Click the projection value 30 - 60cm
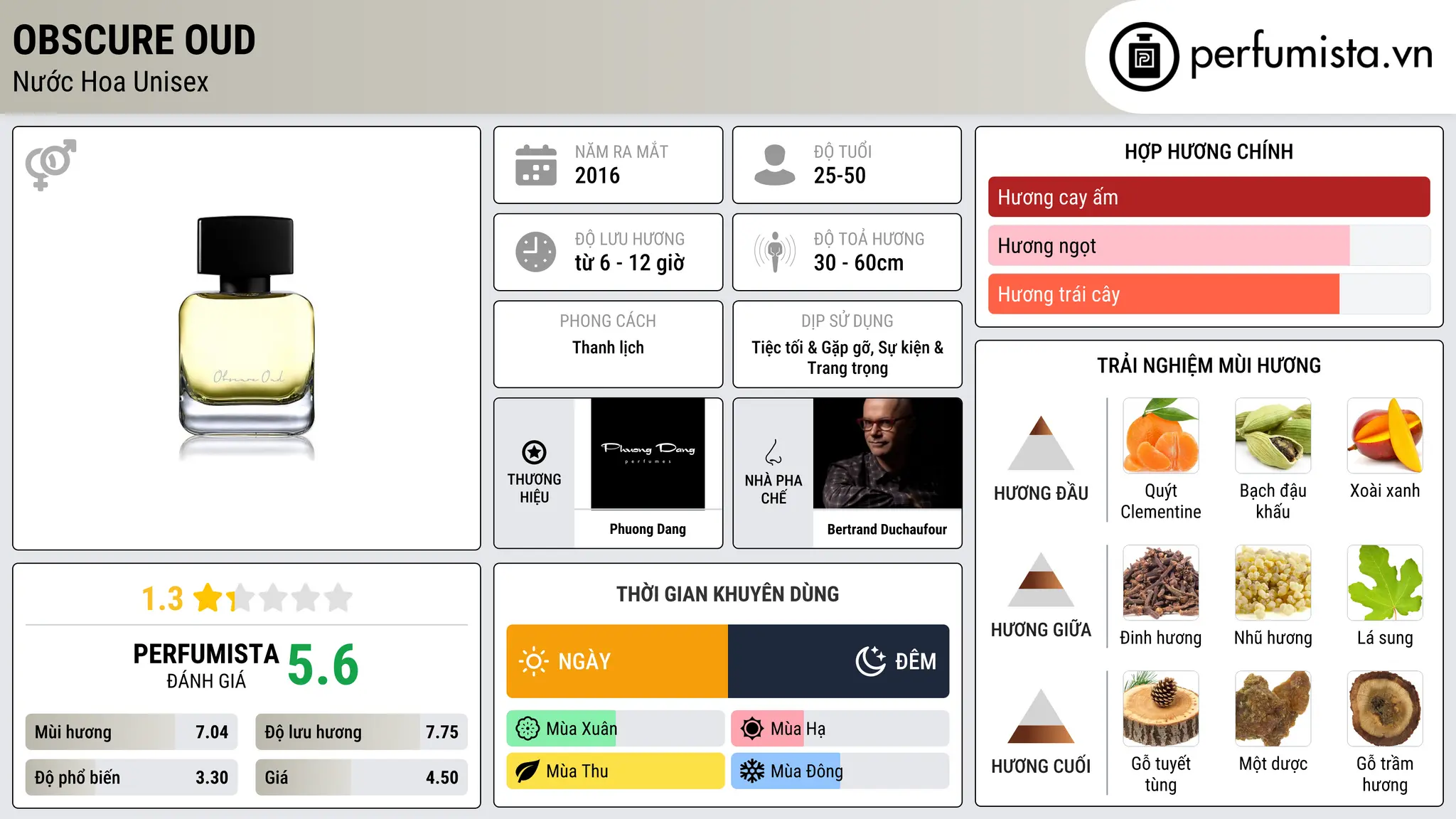The width and height of the screenshot is (1456, 819). 859,263
